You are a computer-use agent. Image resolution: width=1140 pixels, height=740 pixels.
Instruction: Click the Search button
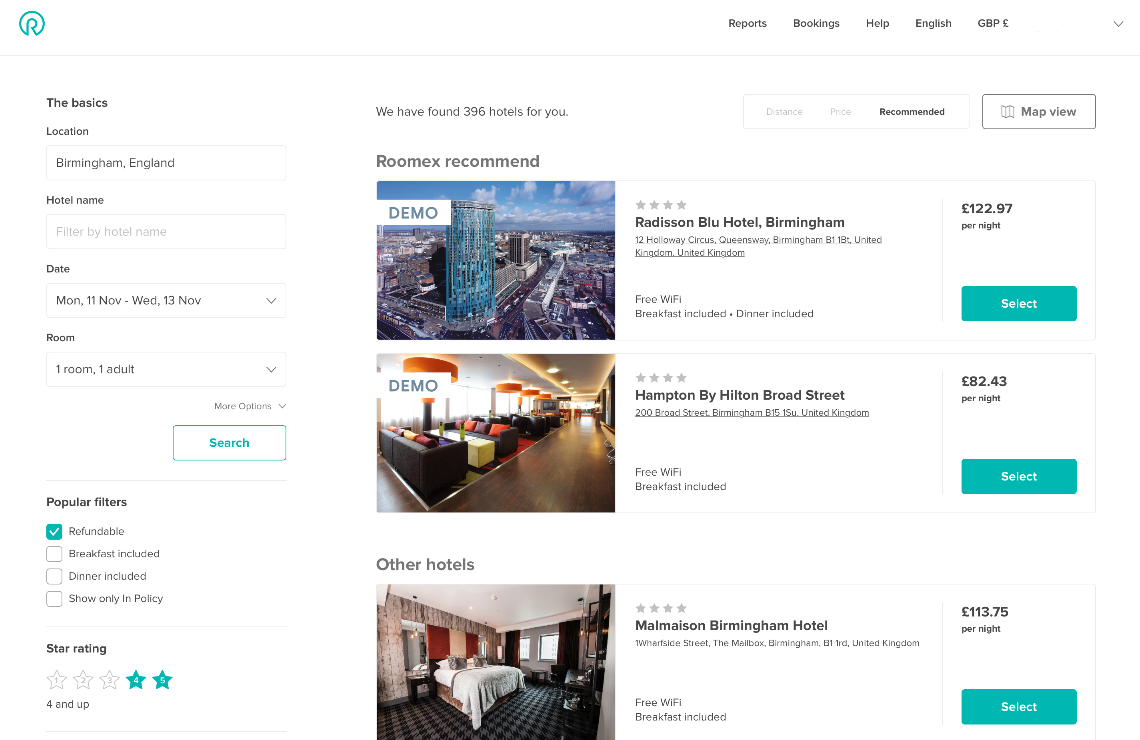point(229,443)
